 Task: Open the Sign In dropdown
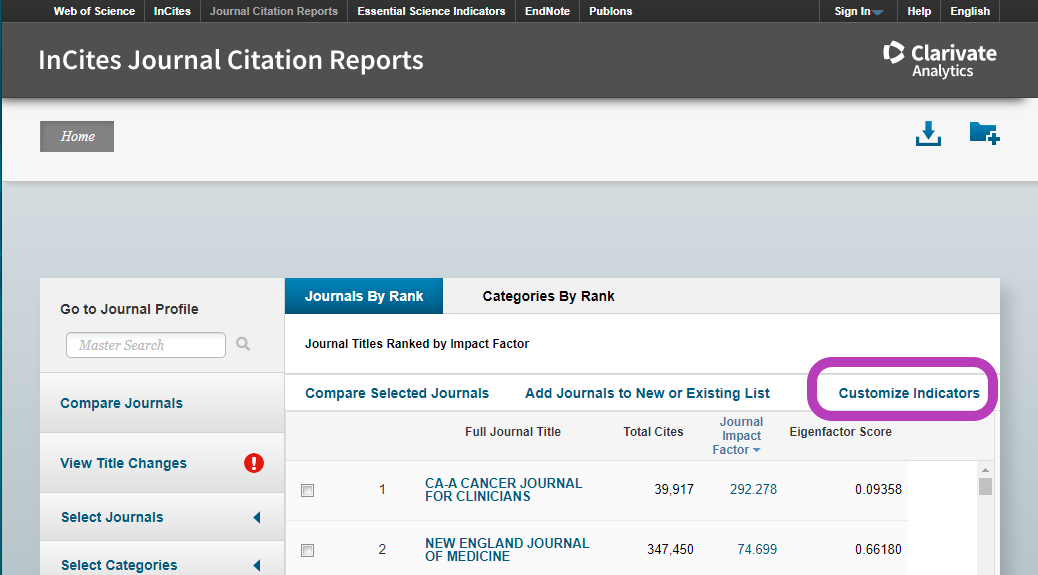pos(858,11)
